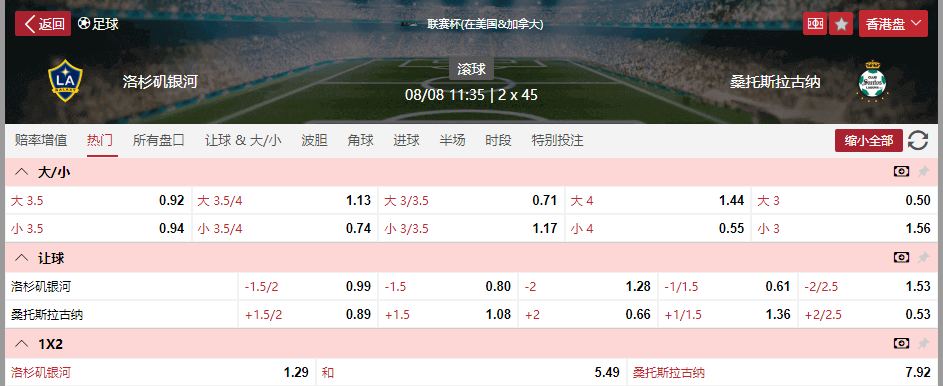Click the Santos Laguna team logo

click(873, 80)
